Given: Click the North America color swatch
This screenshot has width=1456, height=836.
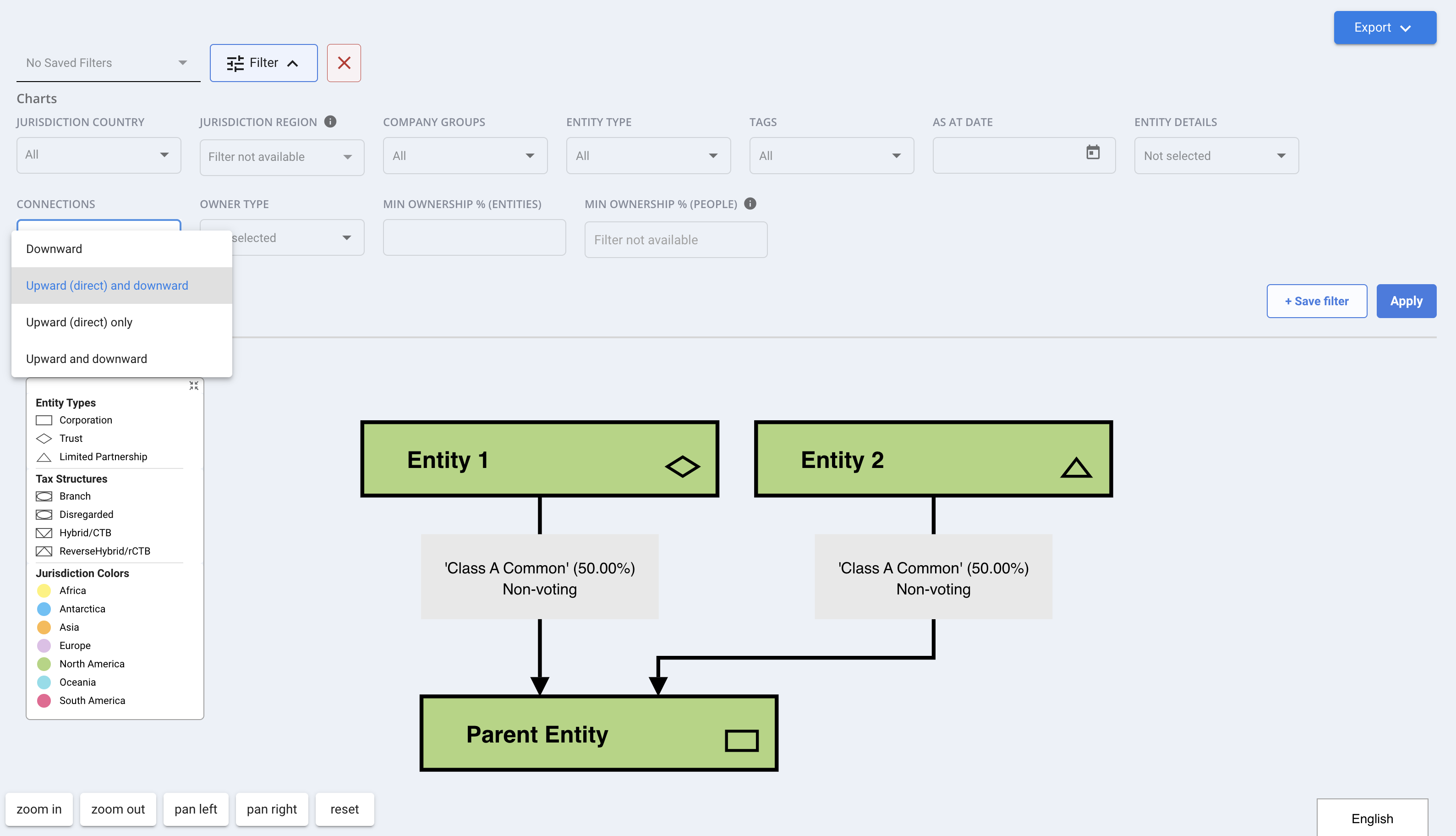Looking at the screenshot, I should (x=44, y=664).
